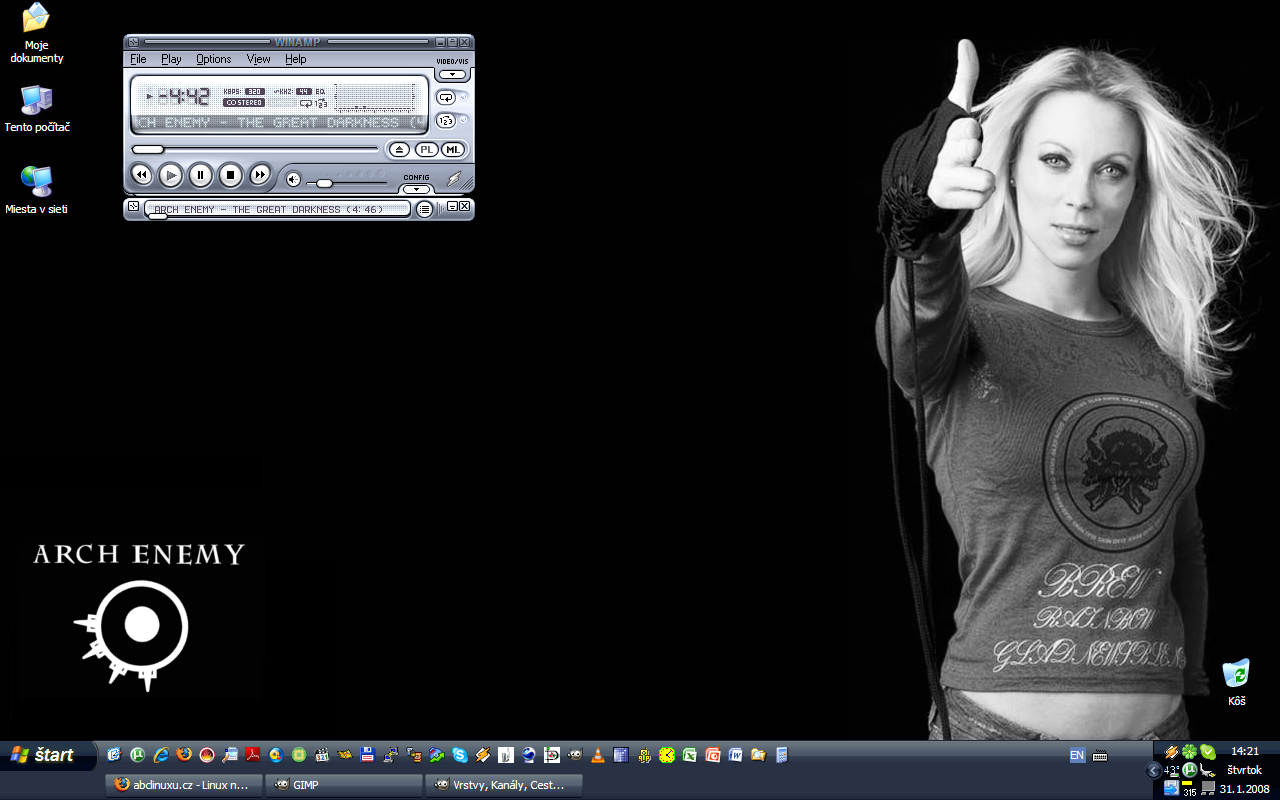Launch Internet Explorer from quick launch
Screen dimensions: 1280x800
[161, 755]
